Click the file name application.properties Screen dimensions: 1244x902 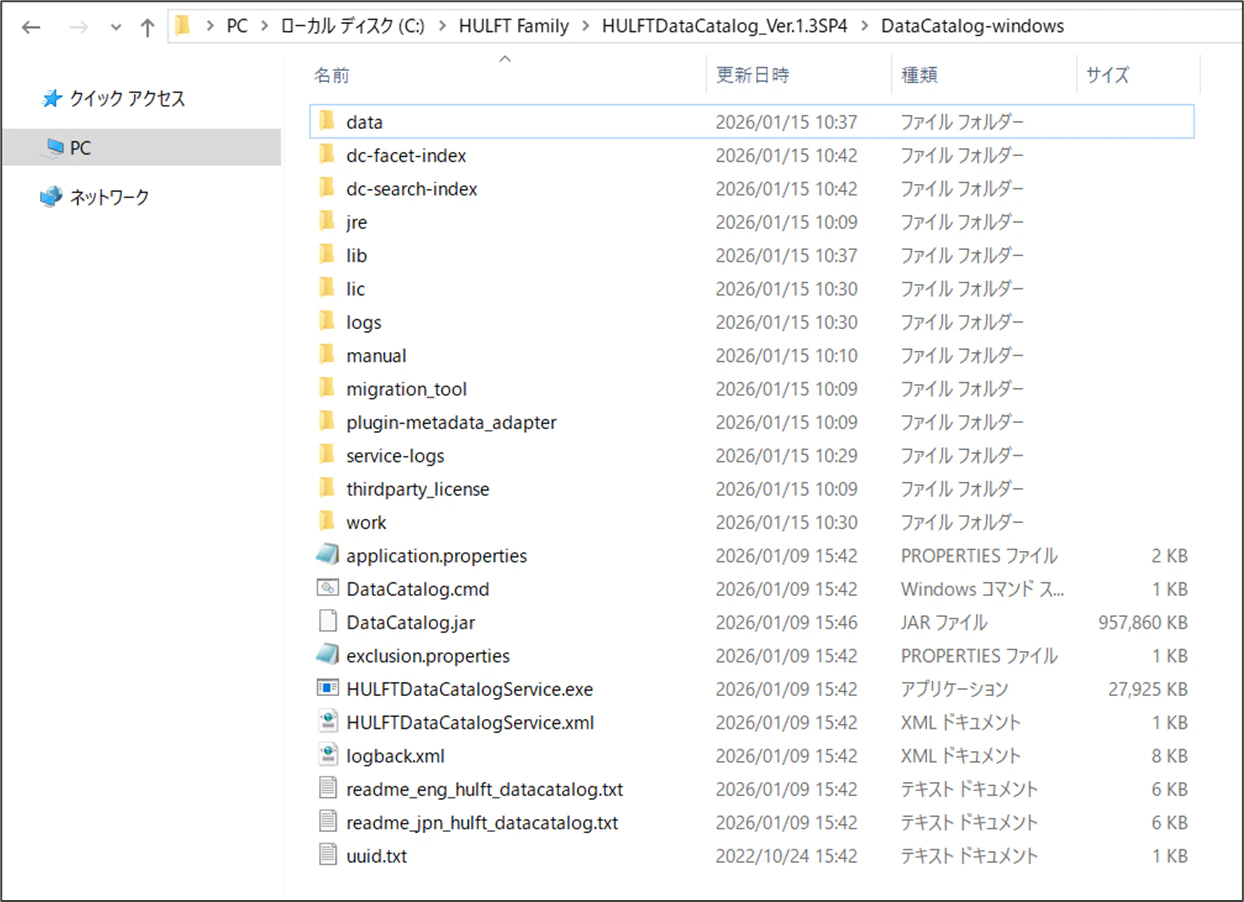coord(436,555)
